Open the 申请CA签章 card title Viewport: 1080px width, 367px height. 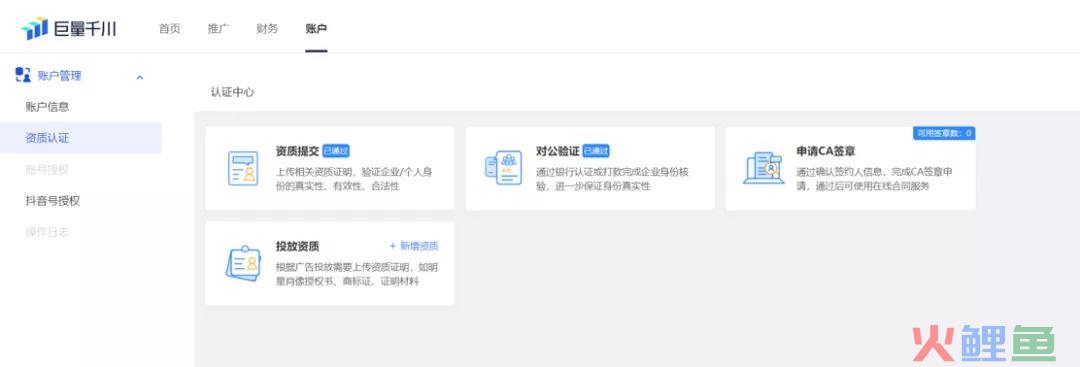(x=826, y=151)
